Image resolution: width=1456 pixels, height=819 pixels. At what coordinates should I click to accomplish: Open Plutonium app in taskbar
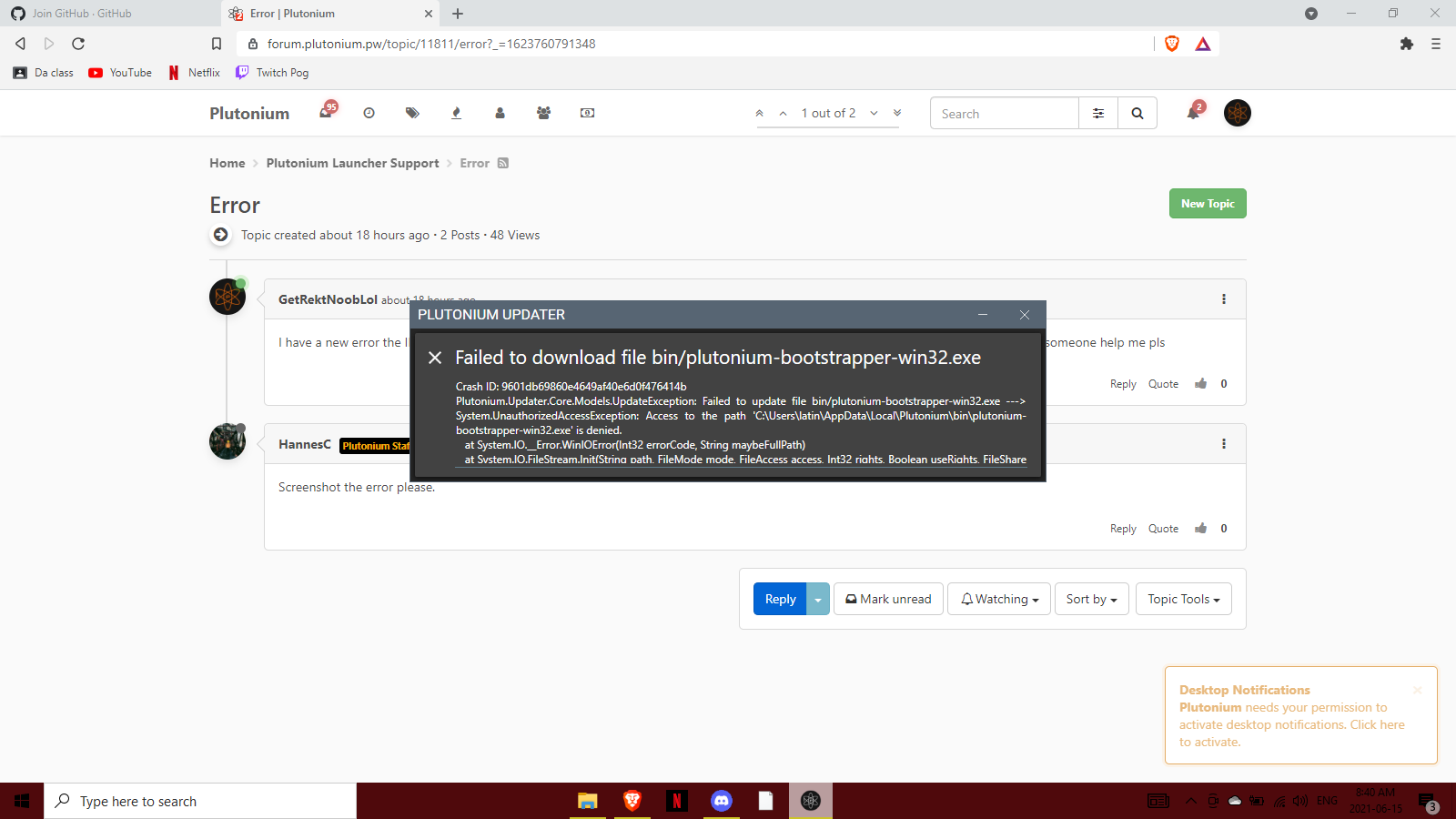coord(811,801)
